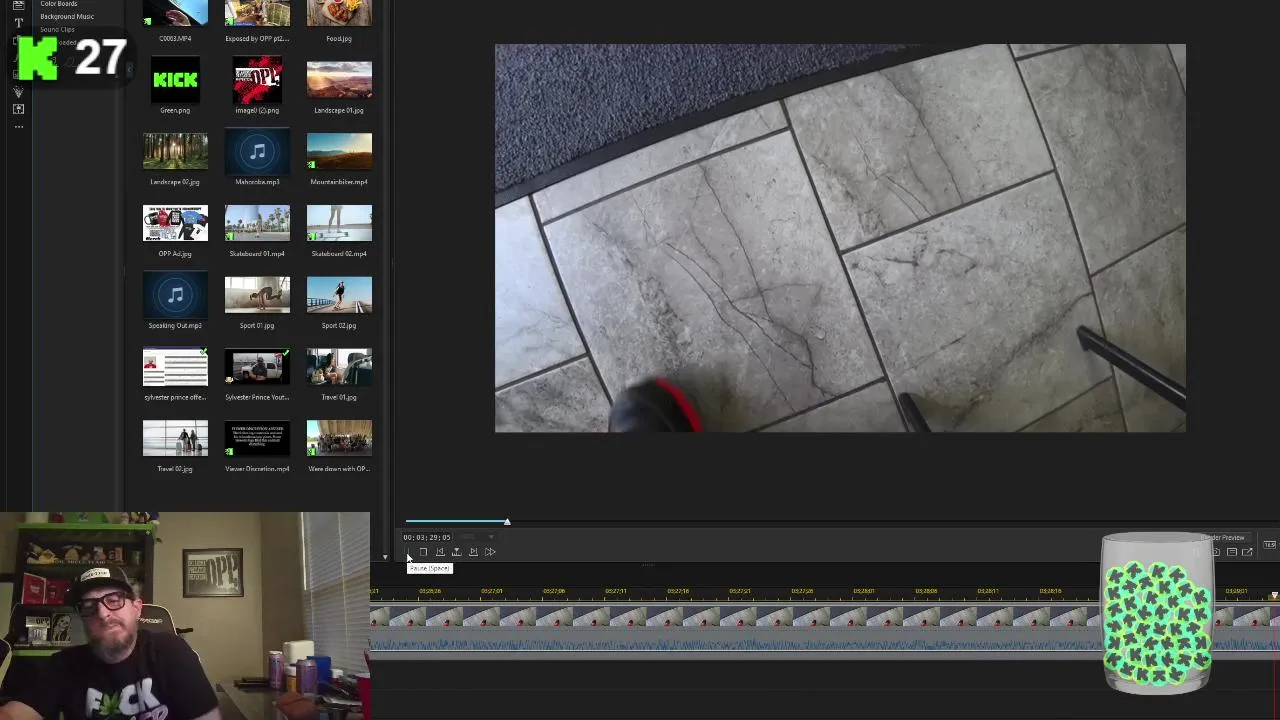Select the Travel 02.jpg thumbnail
1280x720 pixels.
coord(175,439)
